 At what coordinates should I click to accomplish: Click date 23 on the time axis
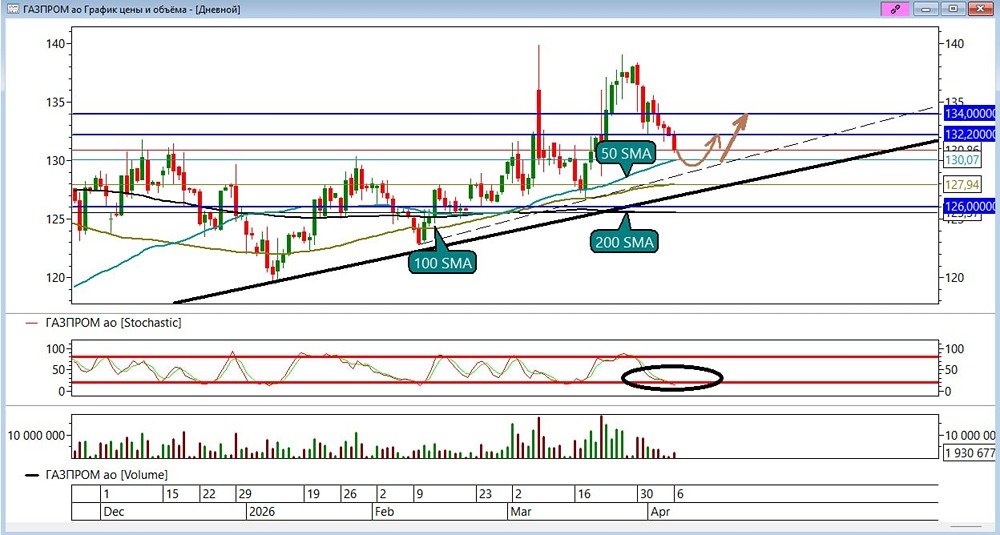point(486,494)
